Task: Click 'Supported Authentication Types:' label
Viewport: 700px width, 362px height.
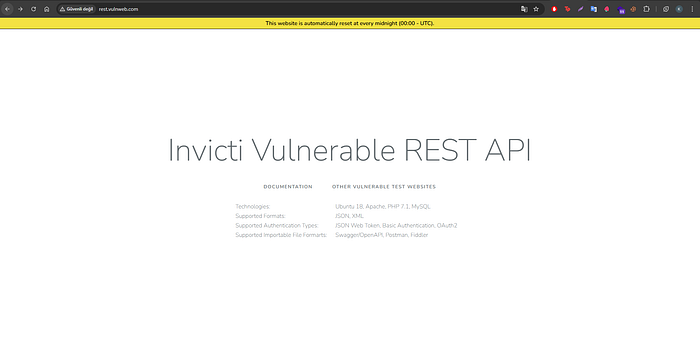Action: 277,225
